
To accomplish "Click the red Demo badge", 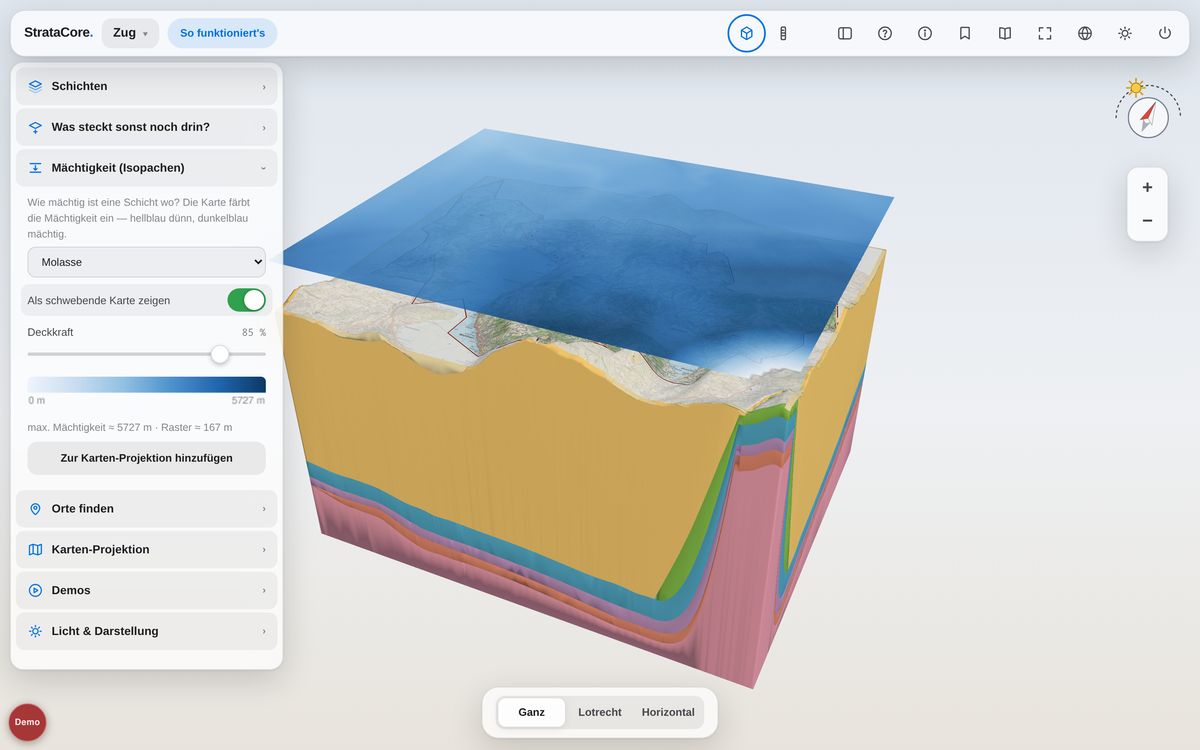I will click(28, 722).
